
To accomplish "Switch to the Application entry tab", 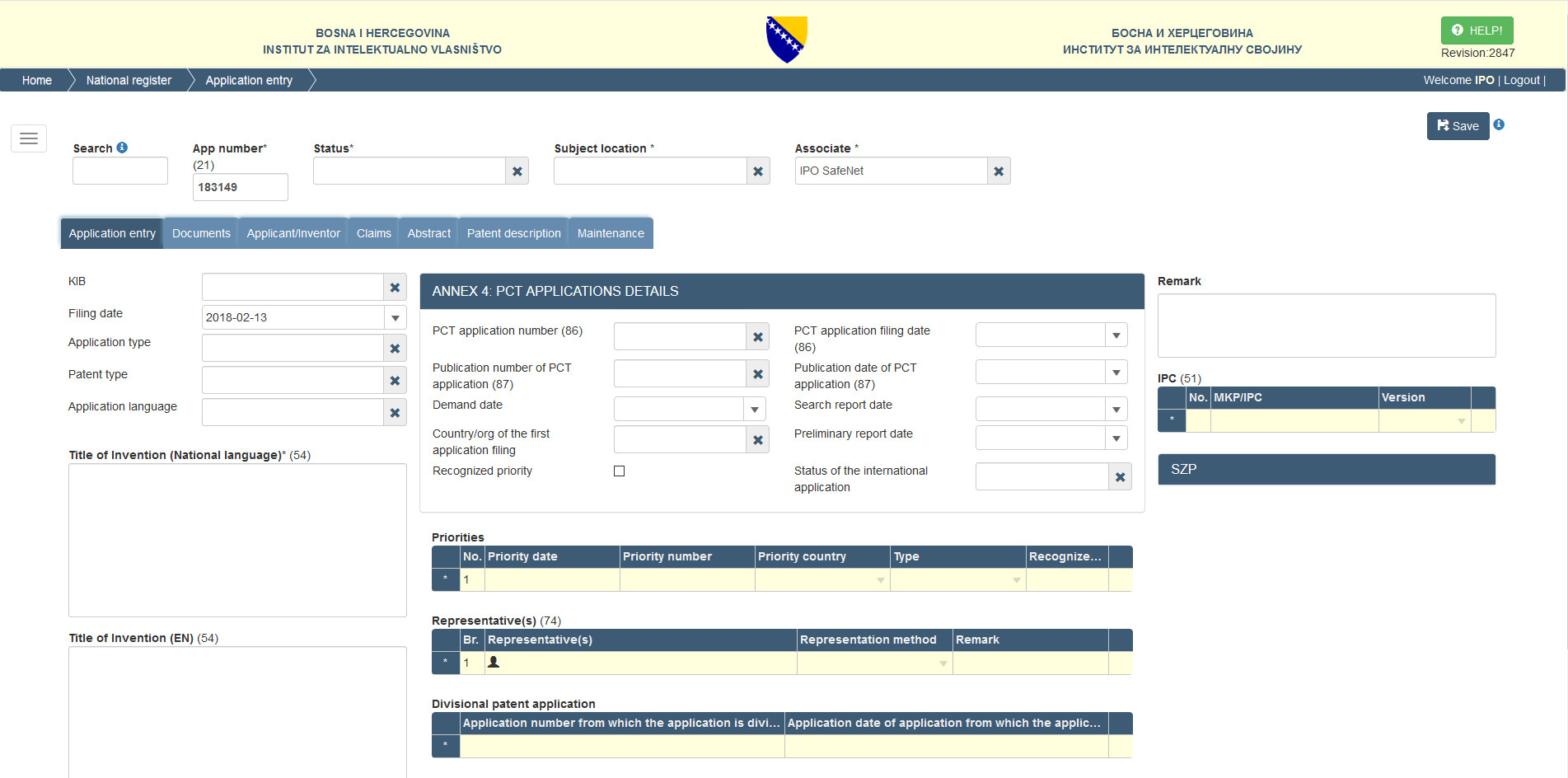I will point(112,233).
